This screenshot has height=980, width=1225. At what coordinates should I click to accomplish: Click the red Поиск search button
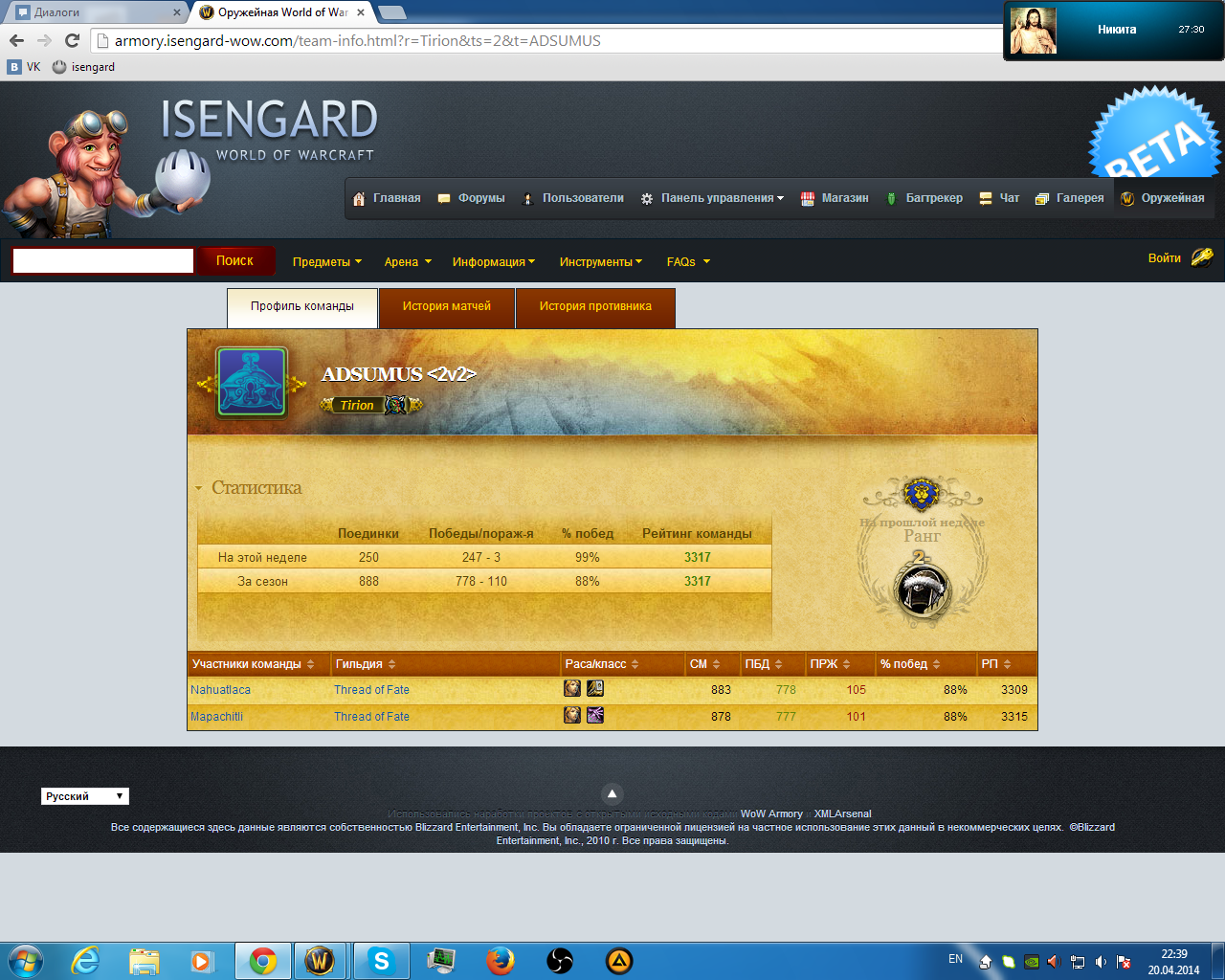(x=234, y=260)
